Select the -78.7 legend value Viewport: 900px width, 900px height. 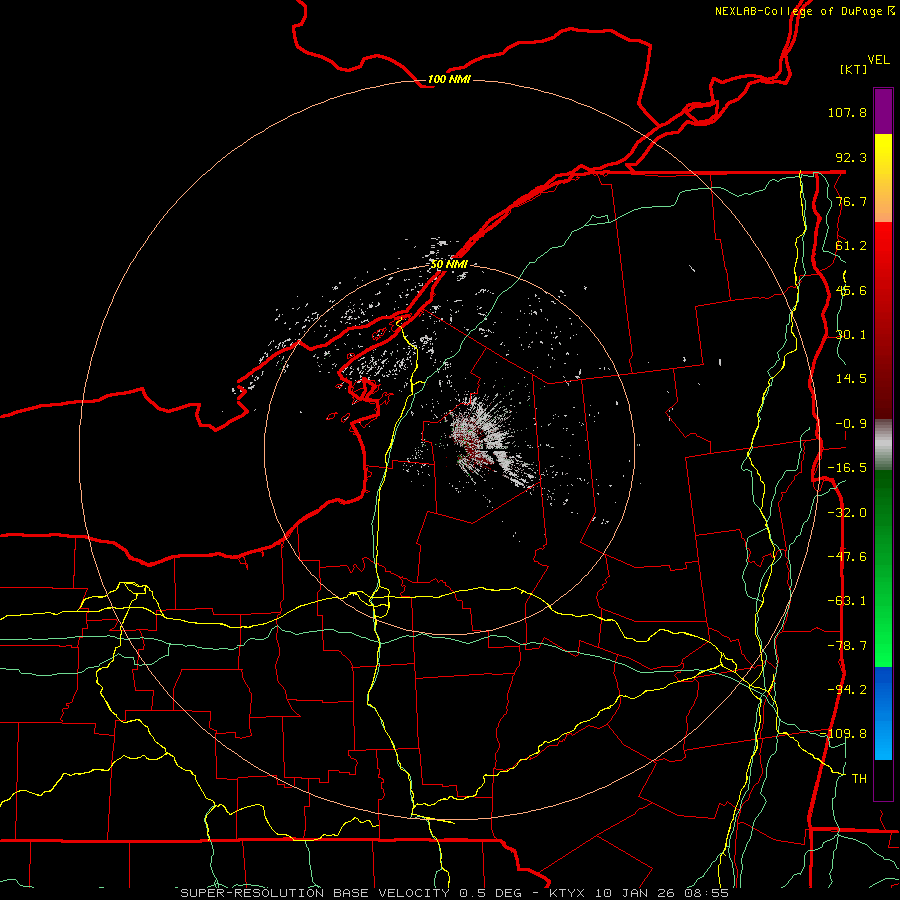(x=847, y=646)
